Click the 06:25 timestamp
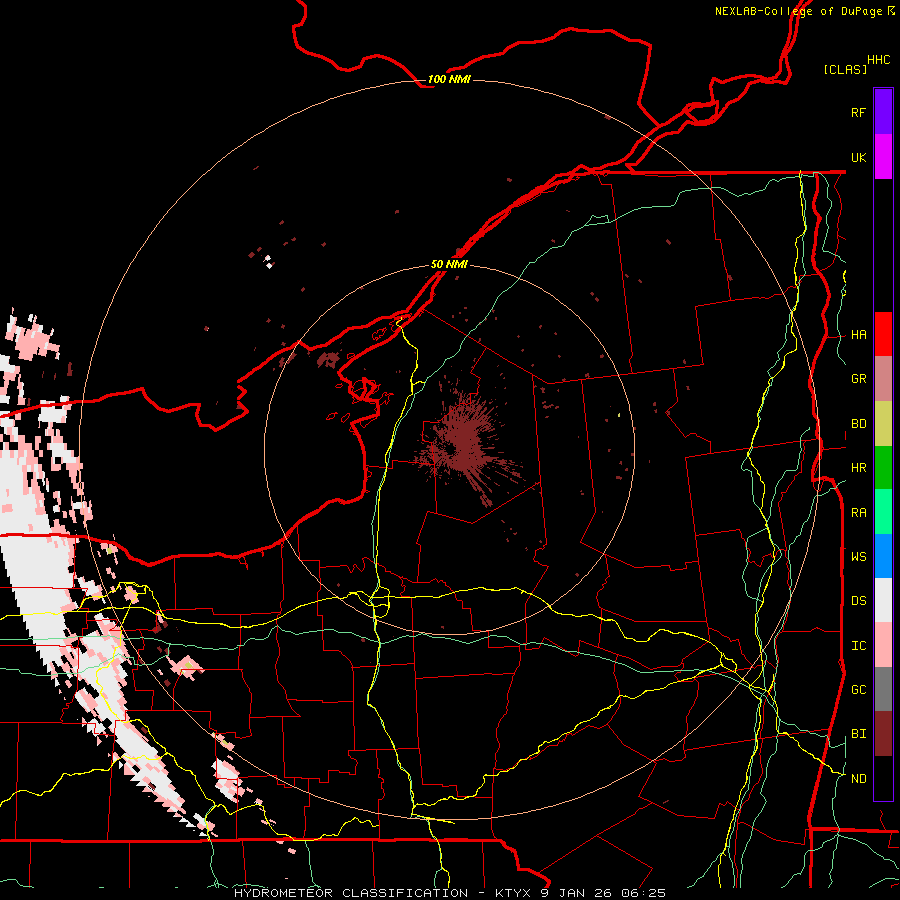 pyautogui.click(x=642, y=893)
